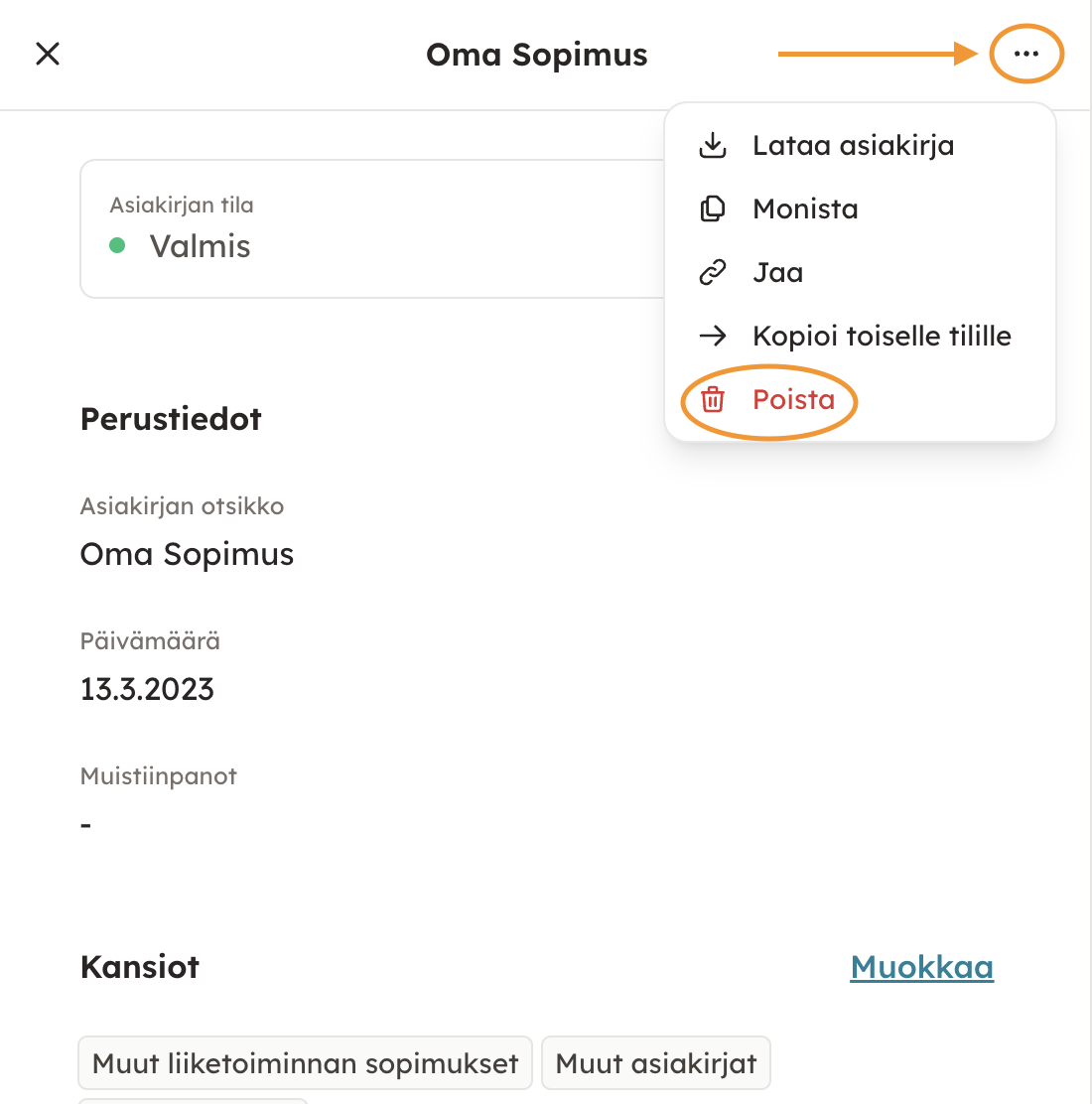
Task: Select Jaa in the dropdown menu
Action: point(777,273)
